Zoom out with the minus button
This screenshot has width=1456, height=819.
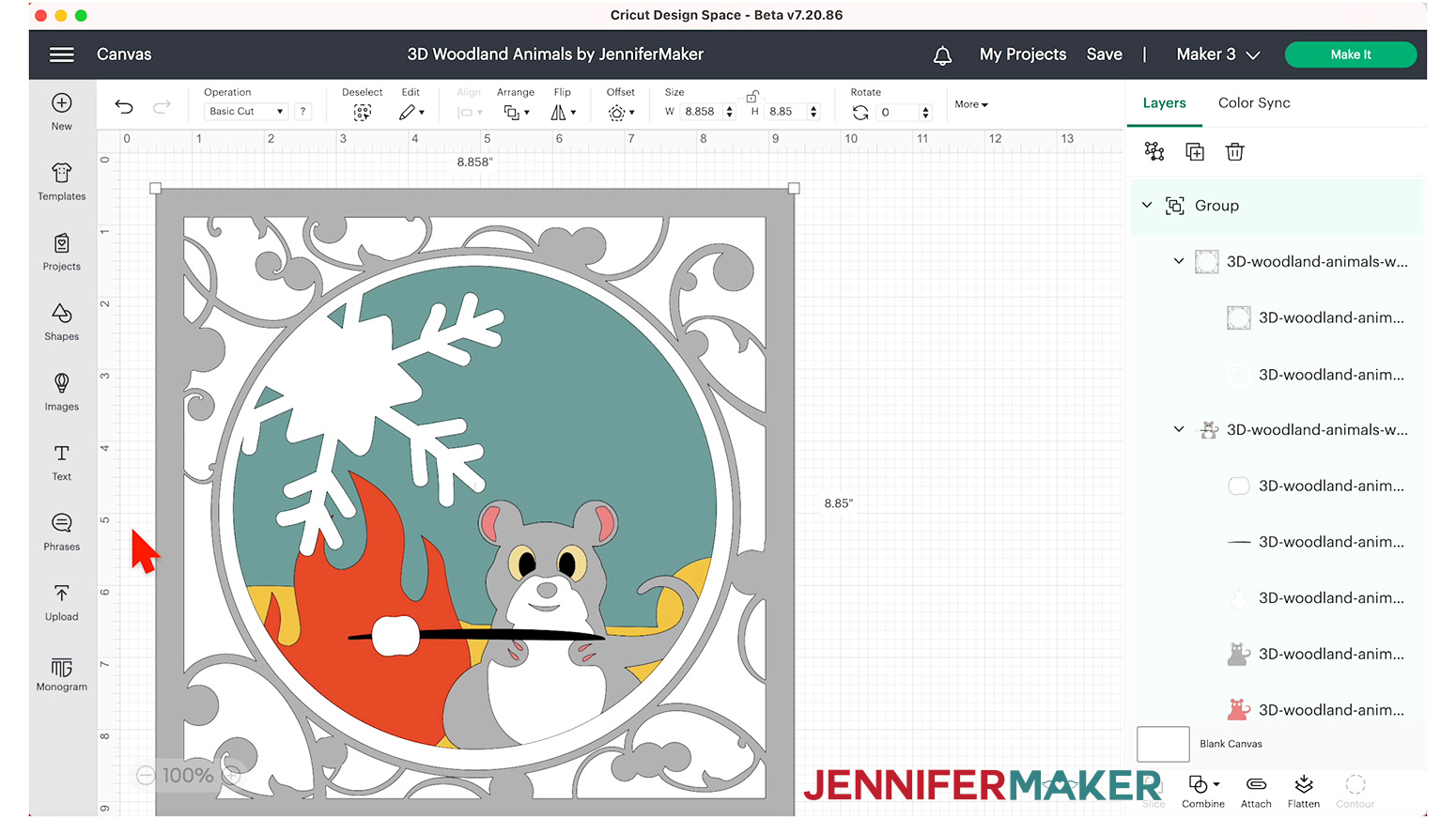(146, 775)
